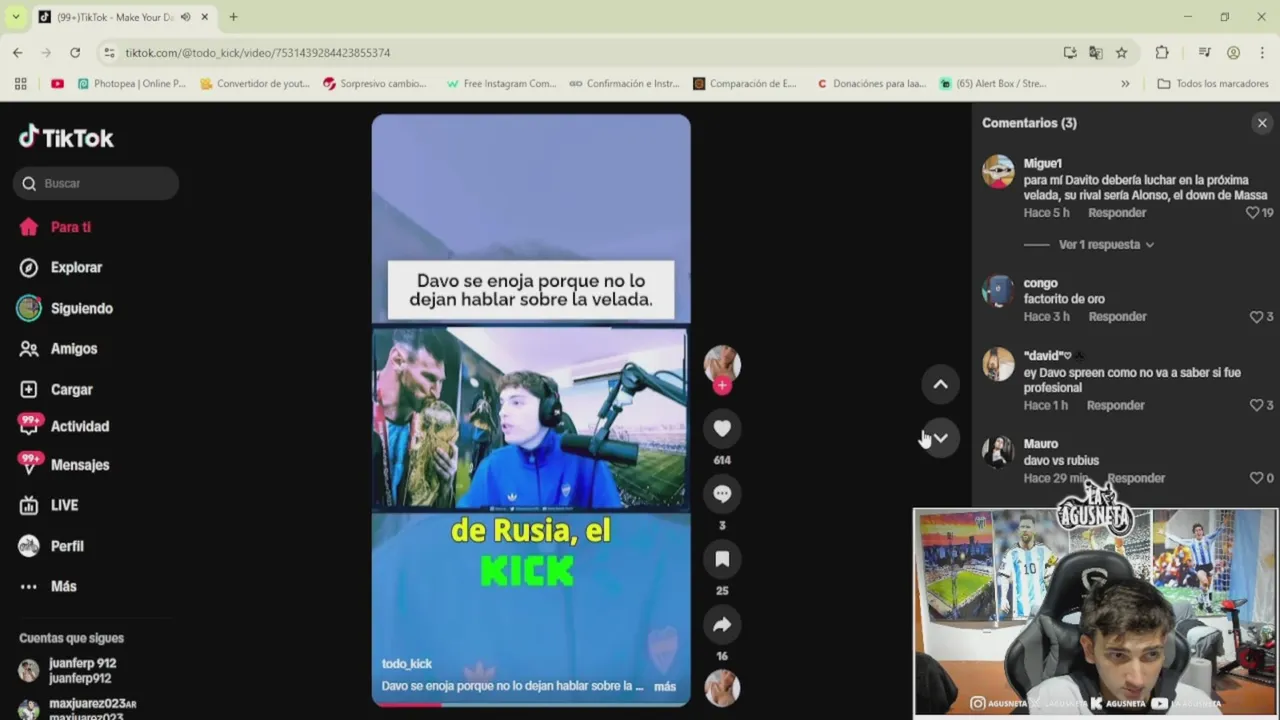1280x720 pixels.
Task: Open Free Instagram Com... bookmark
Action: coord(501,84)
